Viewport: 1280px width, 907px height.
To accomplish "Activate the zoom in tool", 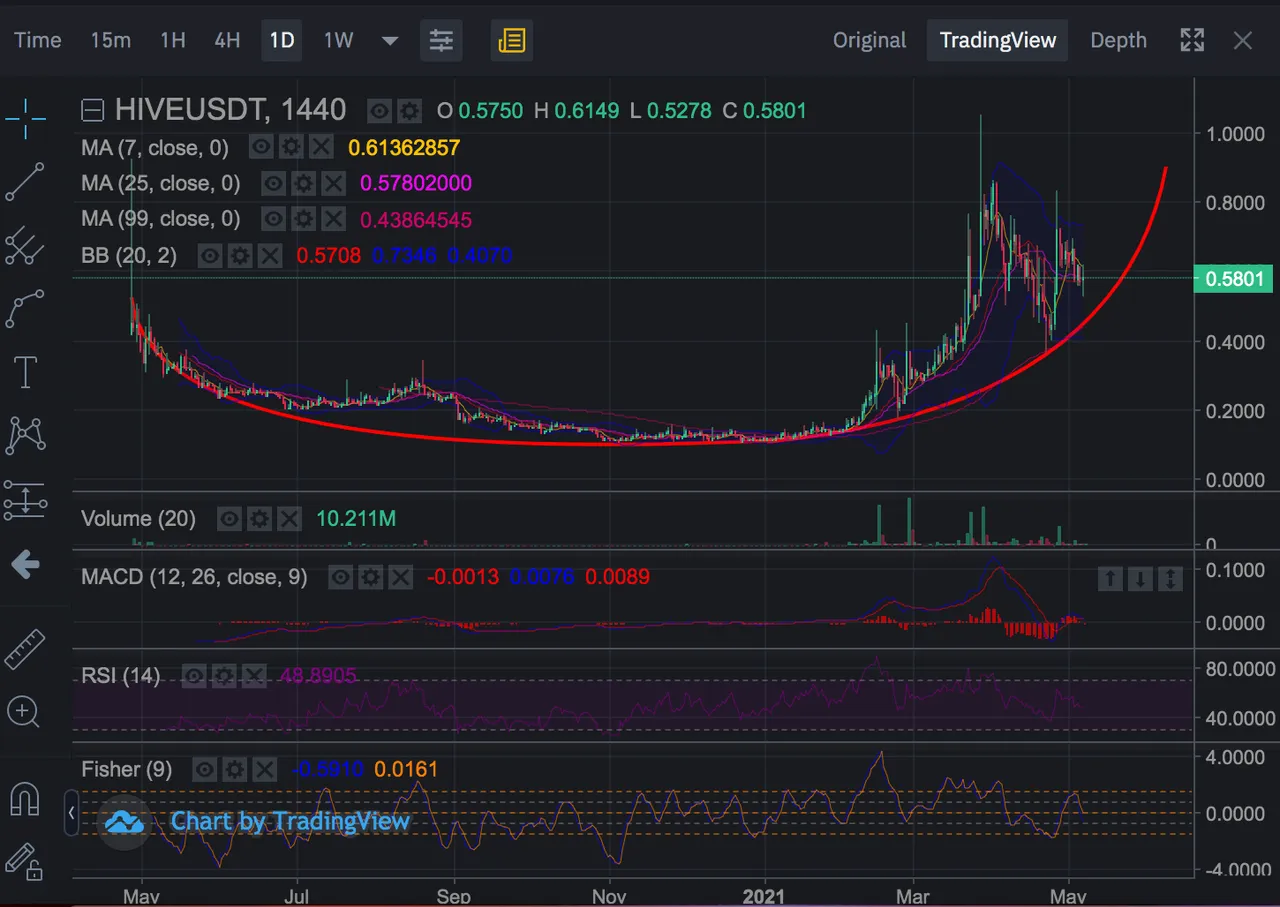I will click(24, 712).
